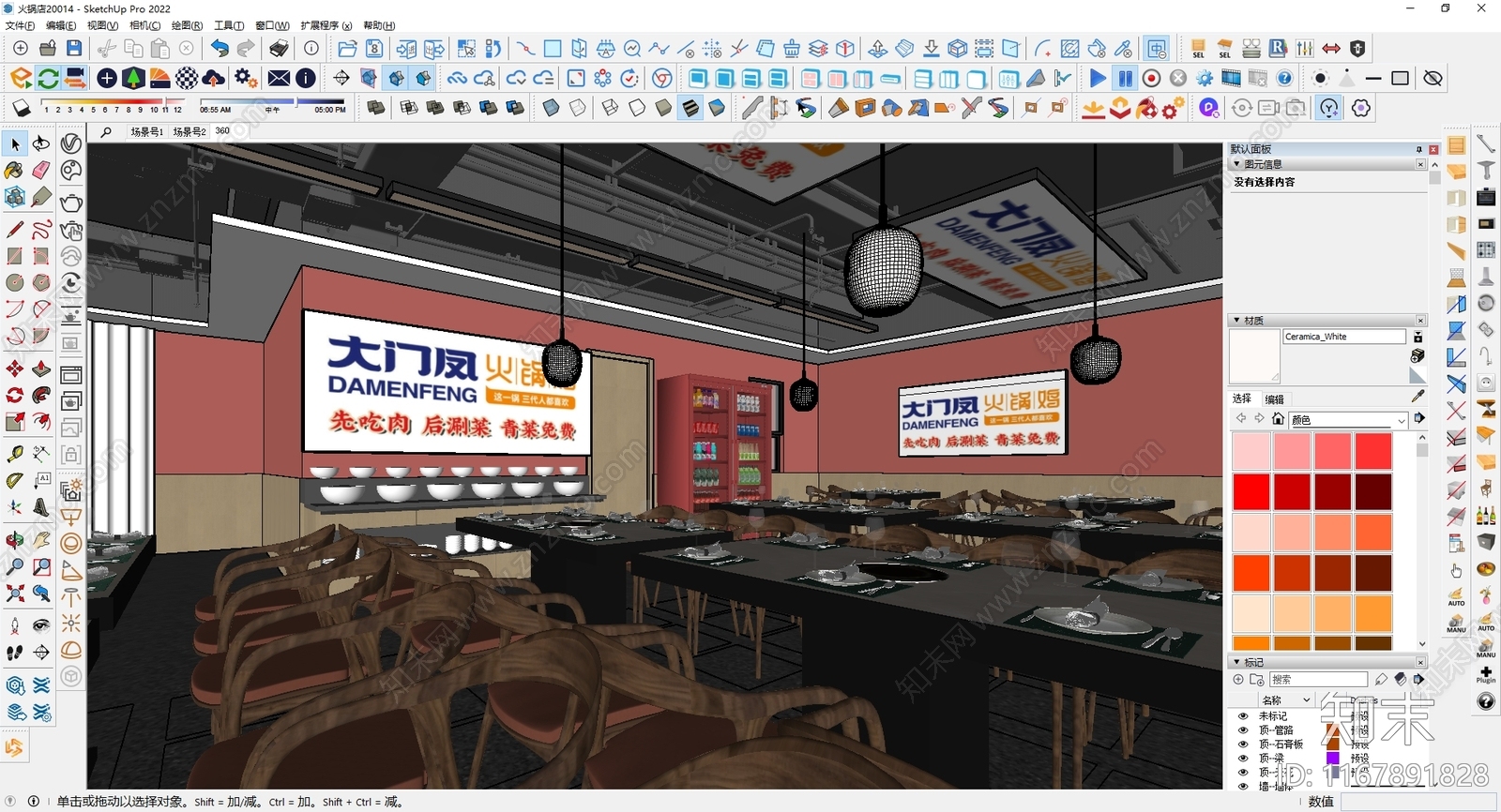Viewport: 1501px width, 812px height.
Task: Switch to the 360 scene tab
Action: [x=222, y=131]
